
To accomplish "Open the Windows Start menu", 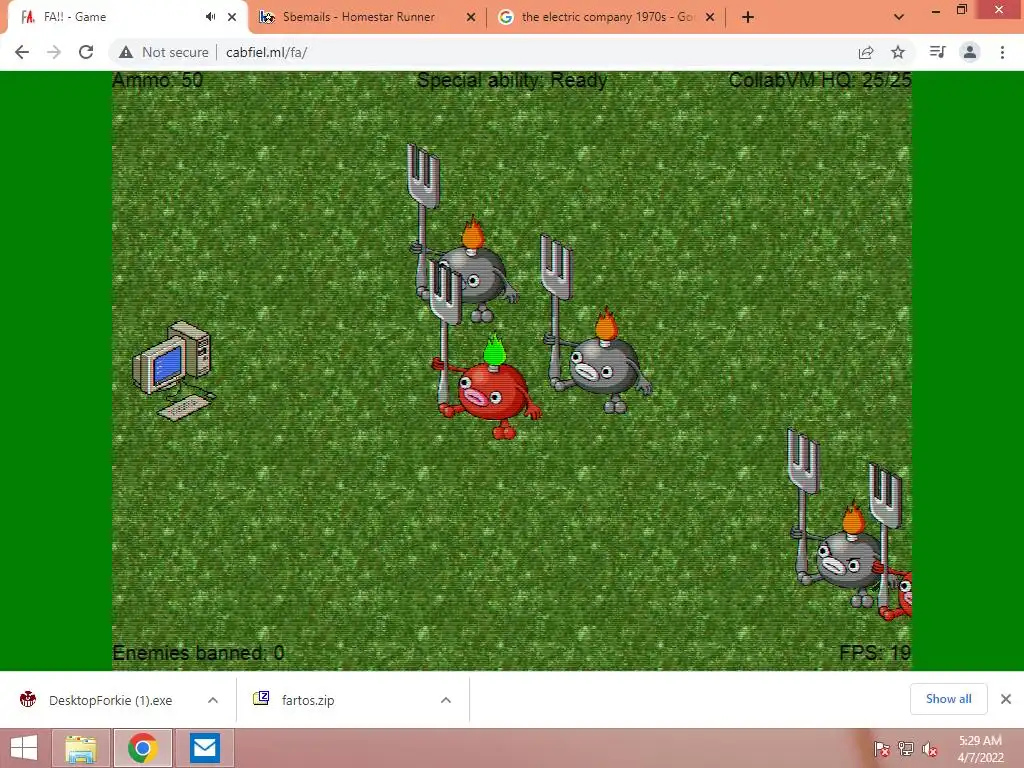I will [24, 748].
